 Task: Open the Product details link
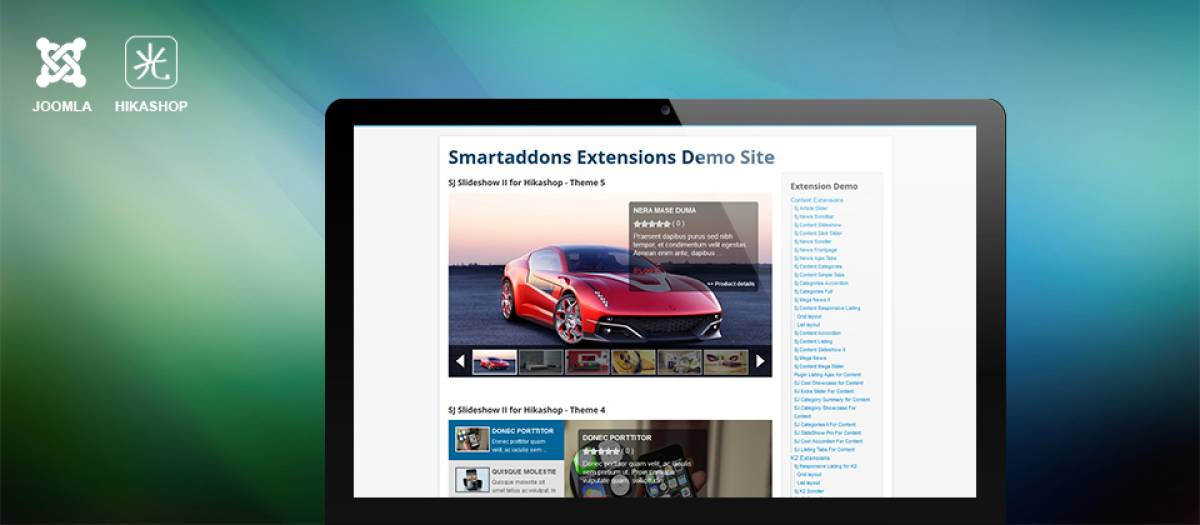tap(730, 284)
